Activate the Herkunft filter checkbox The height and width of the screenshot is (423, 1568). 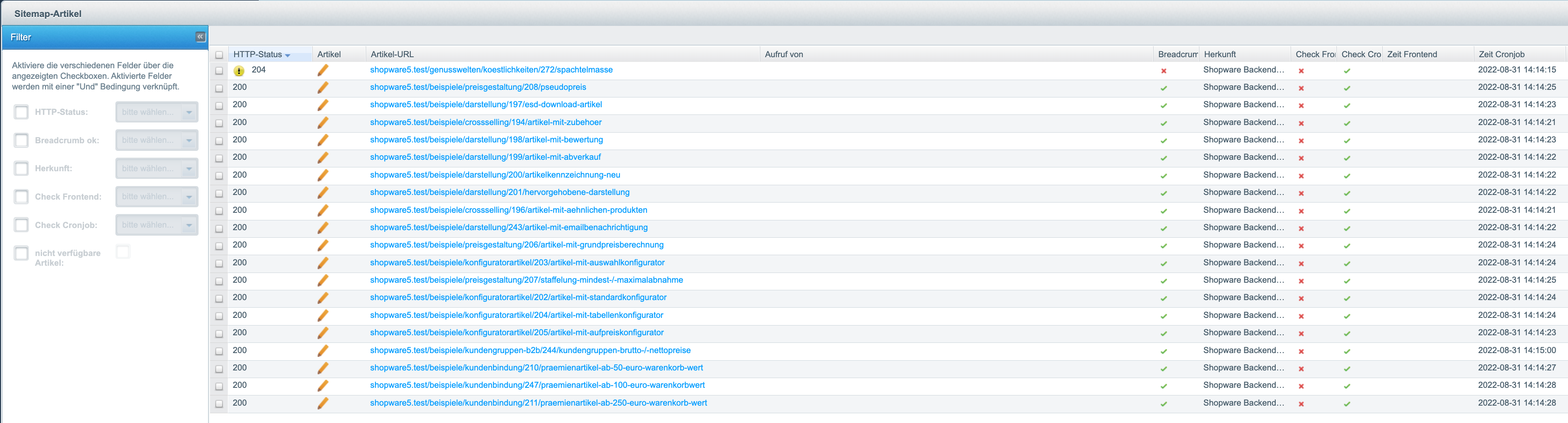point(21,168)
